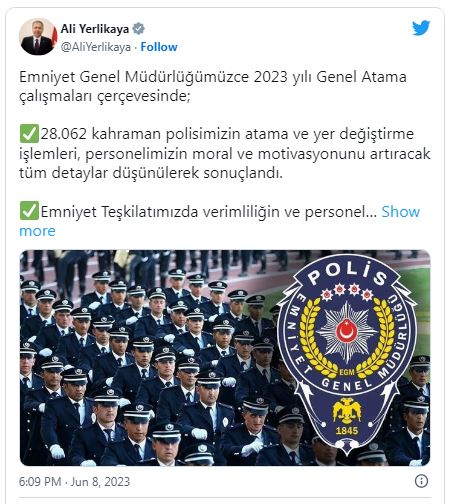This screenshot has height=504, width=456.
Task: Click the 'Emniyet Teşkilatımızda verimliliğin' line
Action: coord(209,211)
